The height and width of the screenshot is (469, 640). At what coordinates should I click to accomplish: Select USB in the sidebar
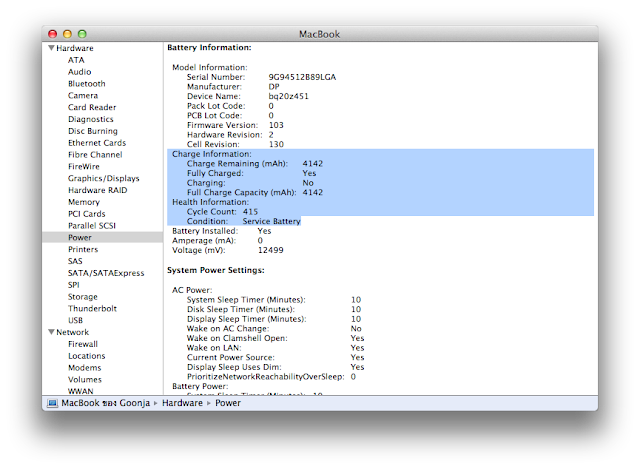75,320
